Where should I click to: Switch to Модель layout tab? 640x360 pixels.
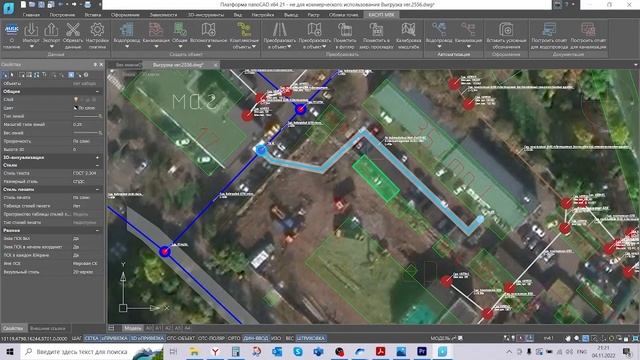[133, 328]
